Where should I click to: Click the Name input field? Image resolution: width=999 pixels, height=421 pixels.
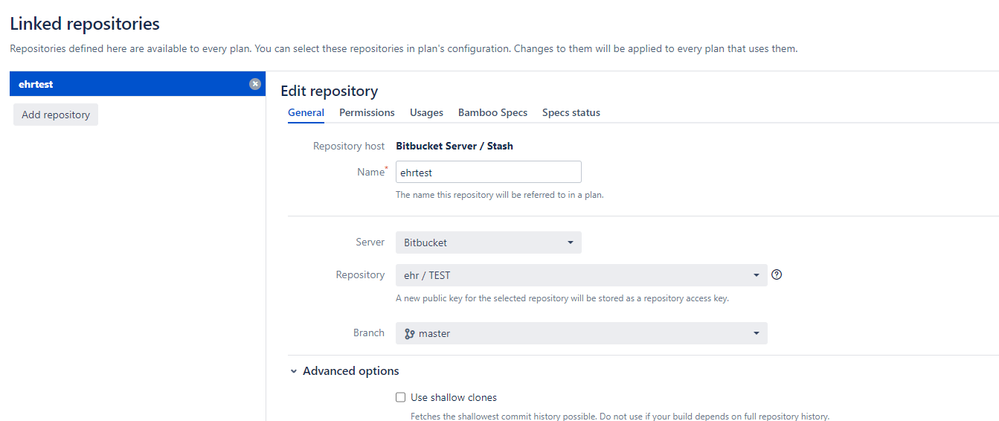(x=489, y=172)
